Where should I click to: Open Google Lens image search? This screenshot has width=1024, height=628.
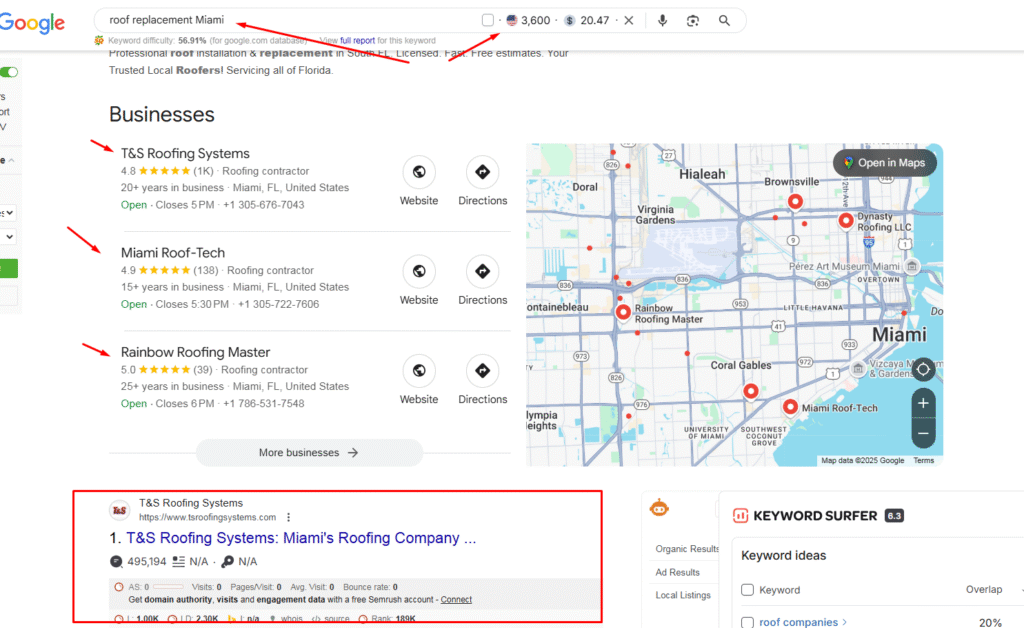click(693, 21)
